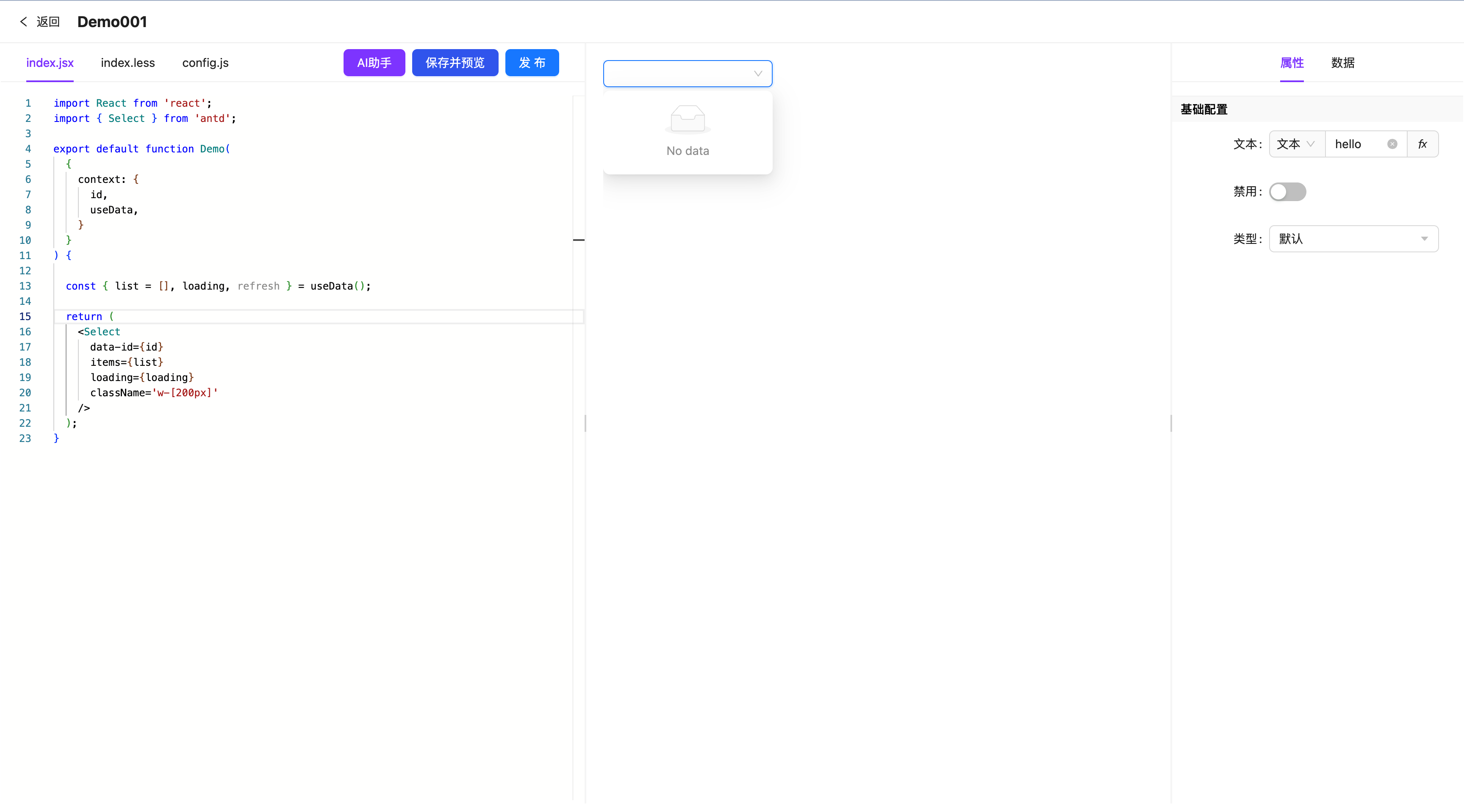Click the editor minimap scrollbar marker
This screenshot has width=1464, height=812.
pyautogui.click(x=579, y=240)
